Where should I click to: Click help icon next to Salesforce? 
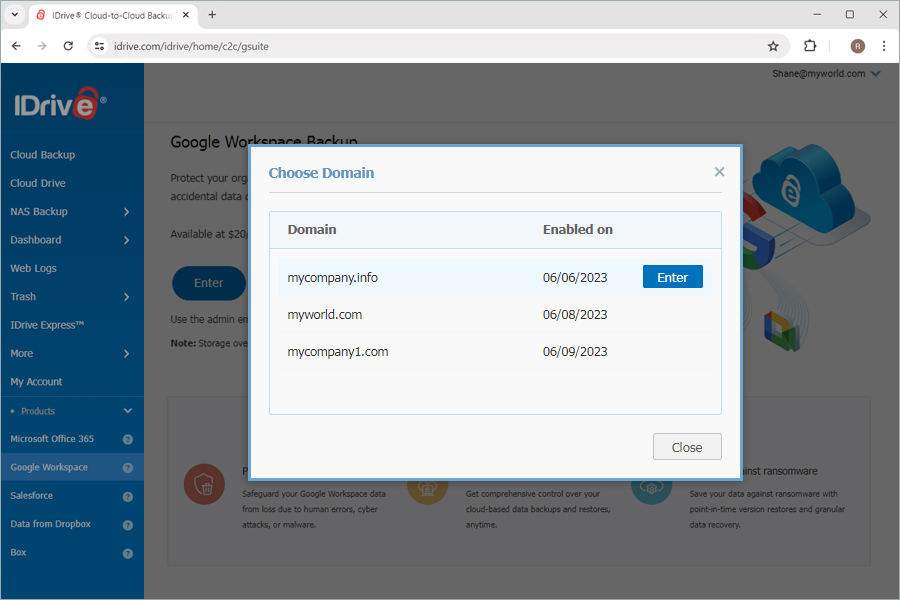[x=127, y=497]
